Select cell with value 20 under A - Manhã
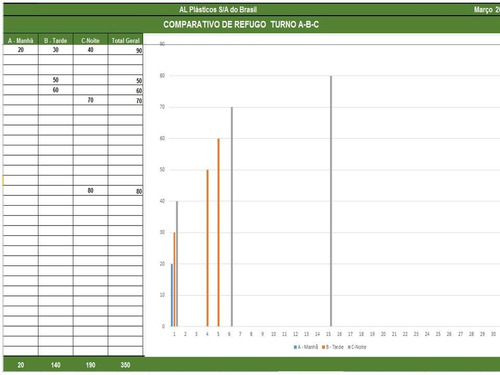The width and height of the screenshot is (500, 375). coord(21,50)
